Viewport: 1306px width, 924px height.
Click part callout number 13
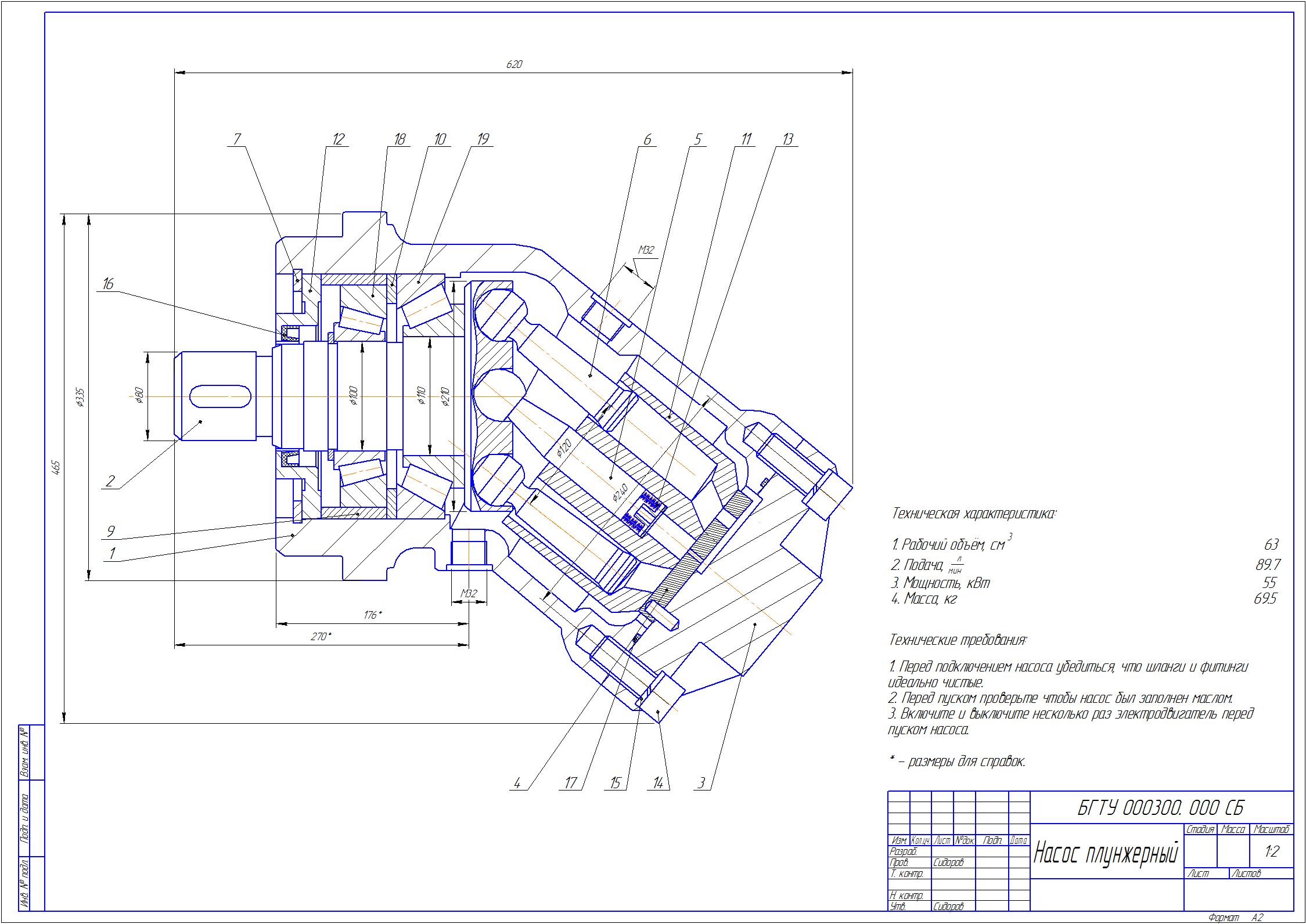(x=787, y=139)
